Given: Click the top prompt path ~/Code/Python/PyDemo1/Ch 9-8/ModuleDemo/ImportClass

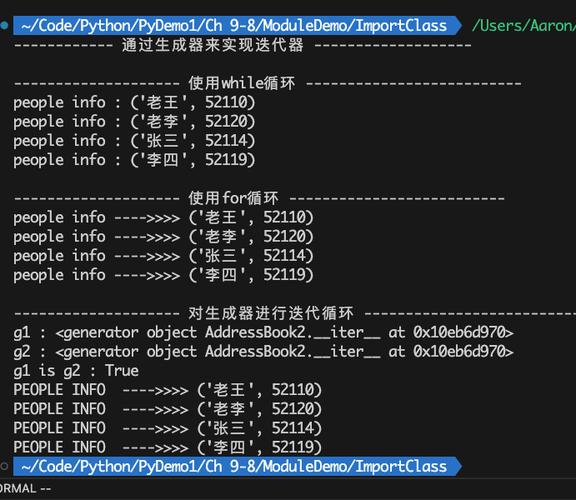Looking at the screenshot, I should (234, 26).
